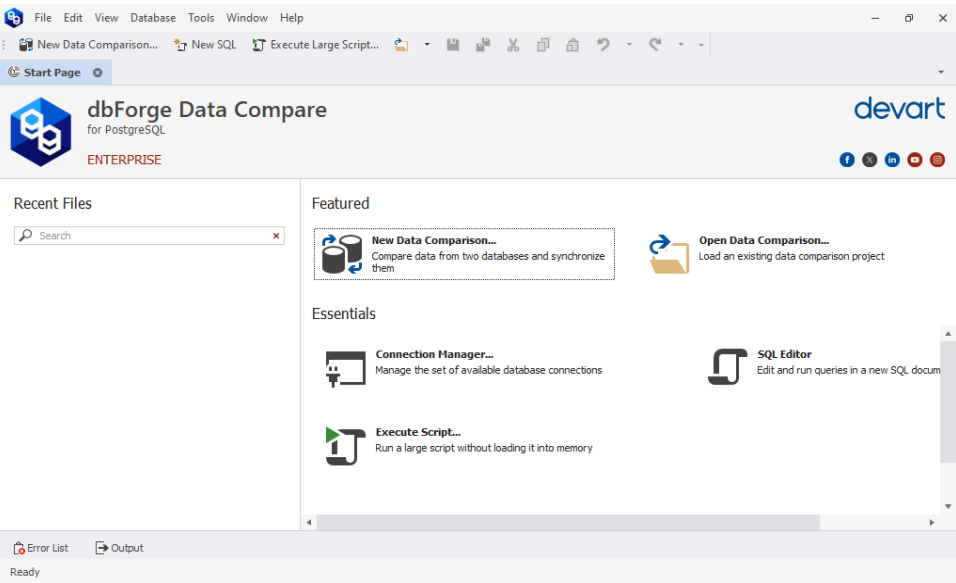Click the Connection Manager plug icon
The width and height of the screenshot is (956, 583).
[x=345, y=368]
